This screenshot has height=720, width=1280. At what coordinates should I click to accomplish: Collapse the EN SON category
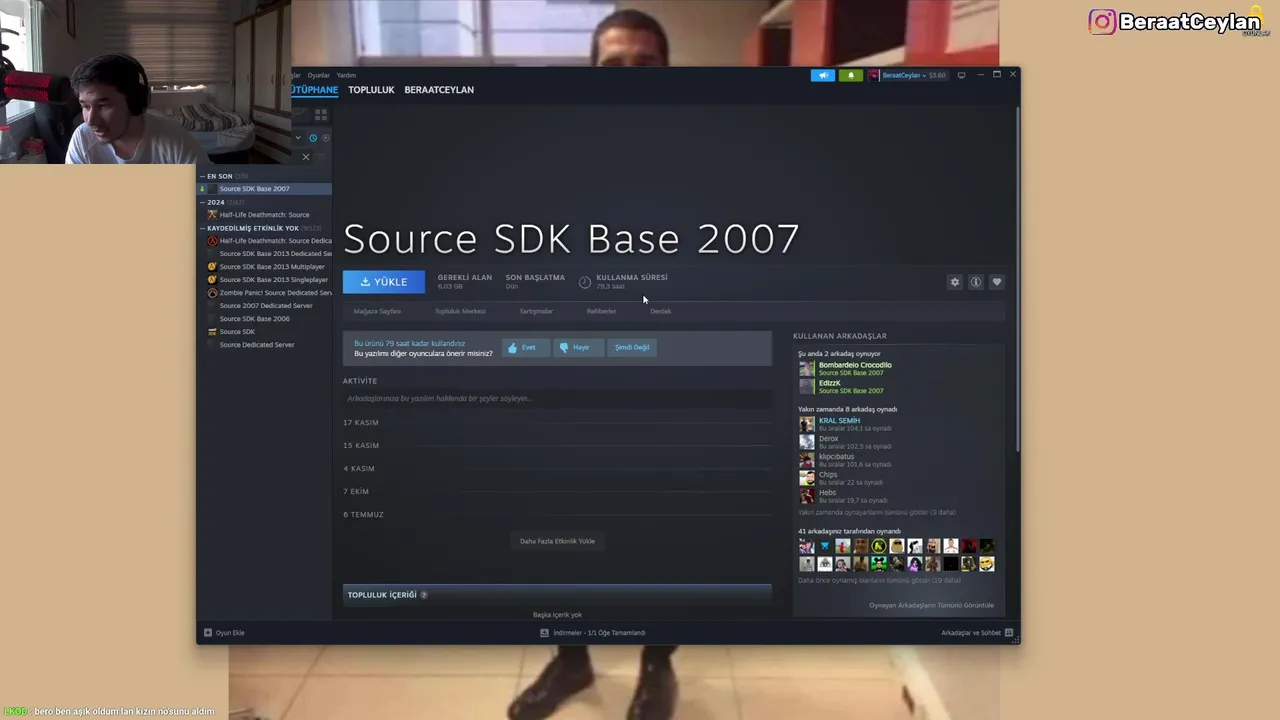202,176
